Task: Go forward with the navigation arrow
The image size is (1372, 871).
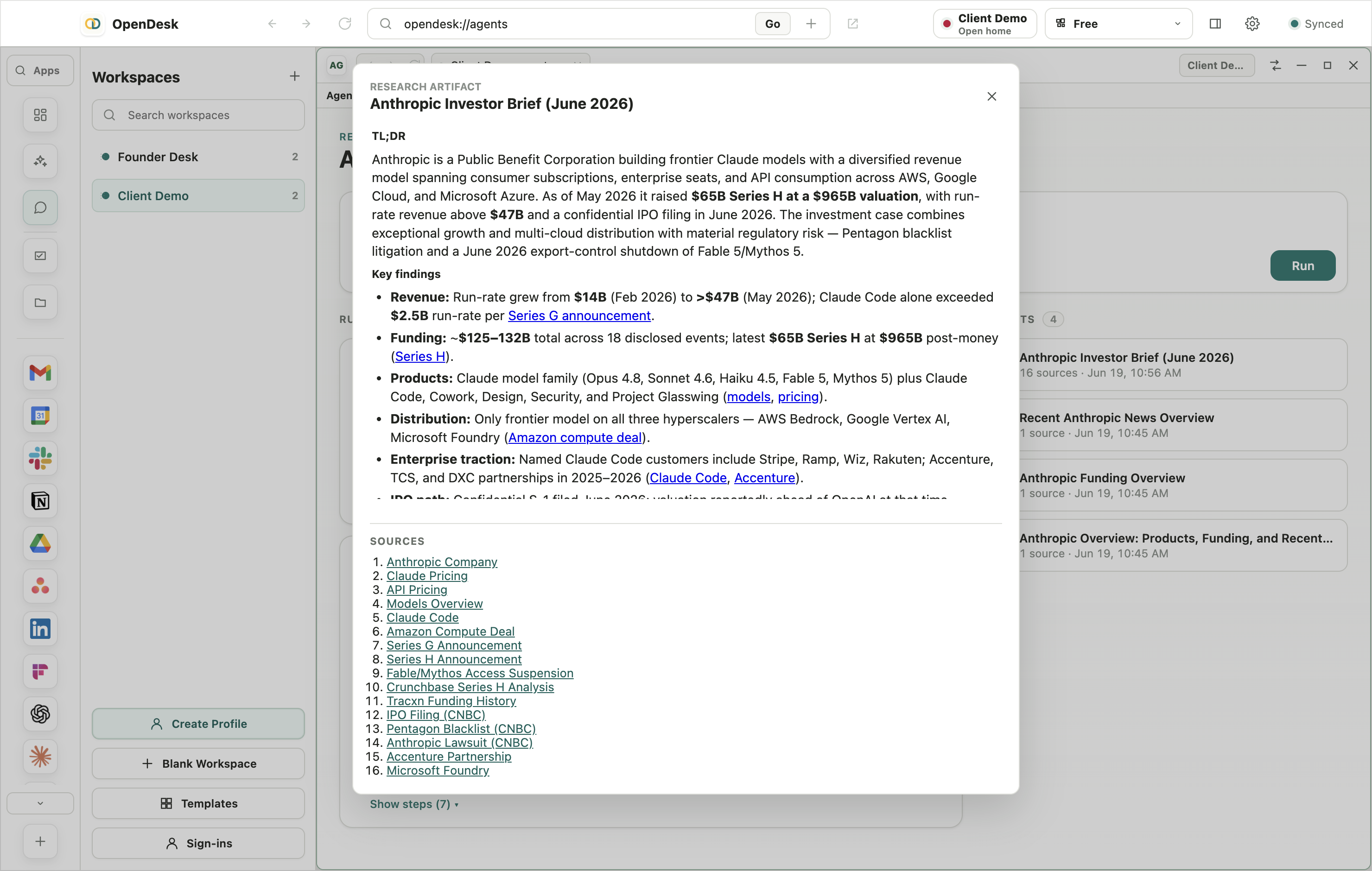Action: coord(306,23)
